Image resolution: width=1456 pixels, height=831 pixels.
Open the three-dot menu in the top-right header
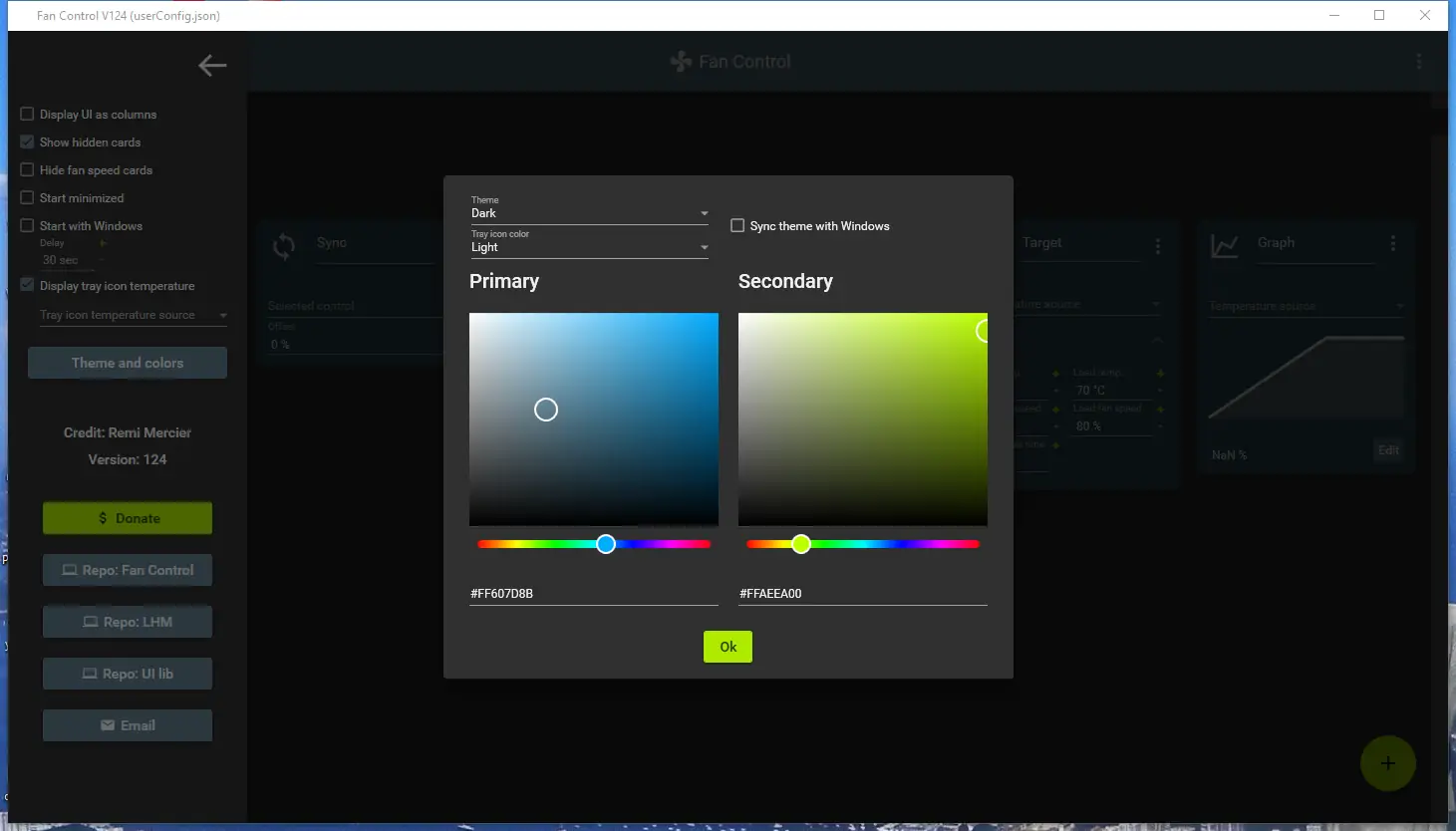click(1419, 62)
